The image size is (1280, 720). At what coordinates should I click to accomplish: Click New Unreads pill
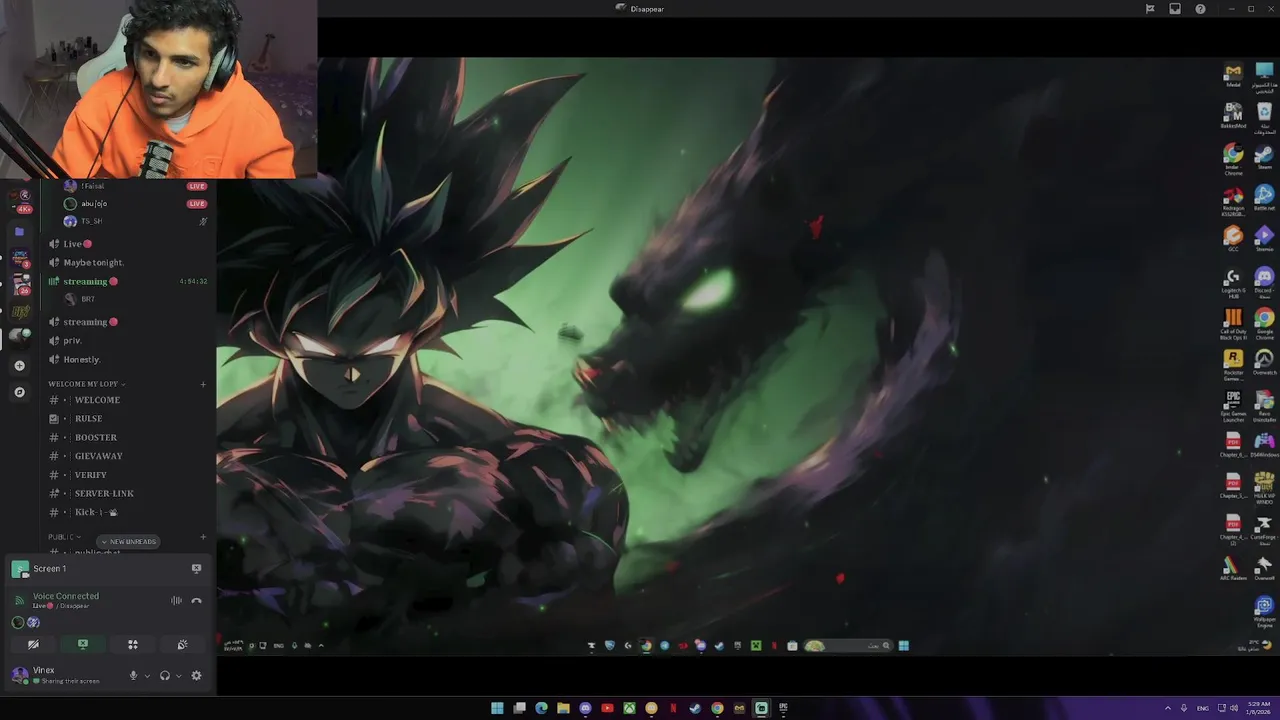[127, 542]
